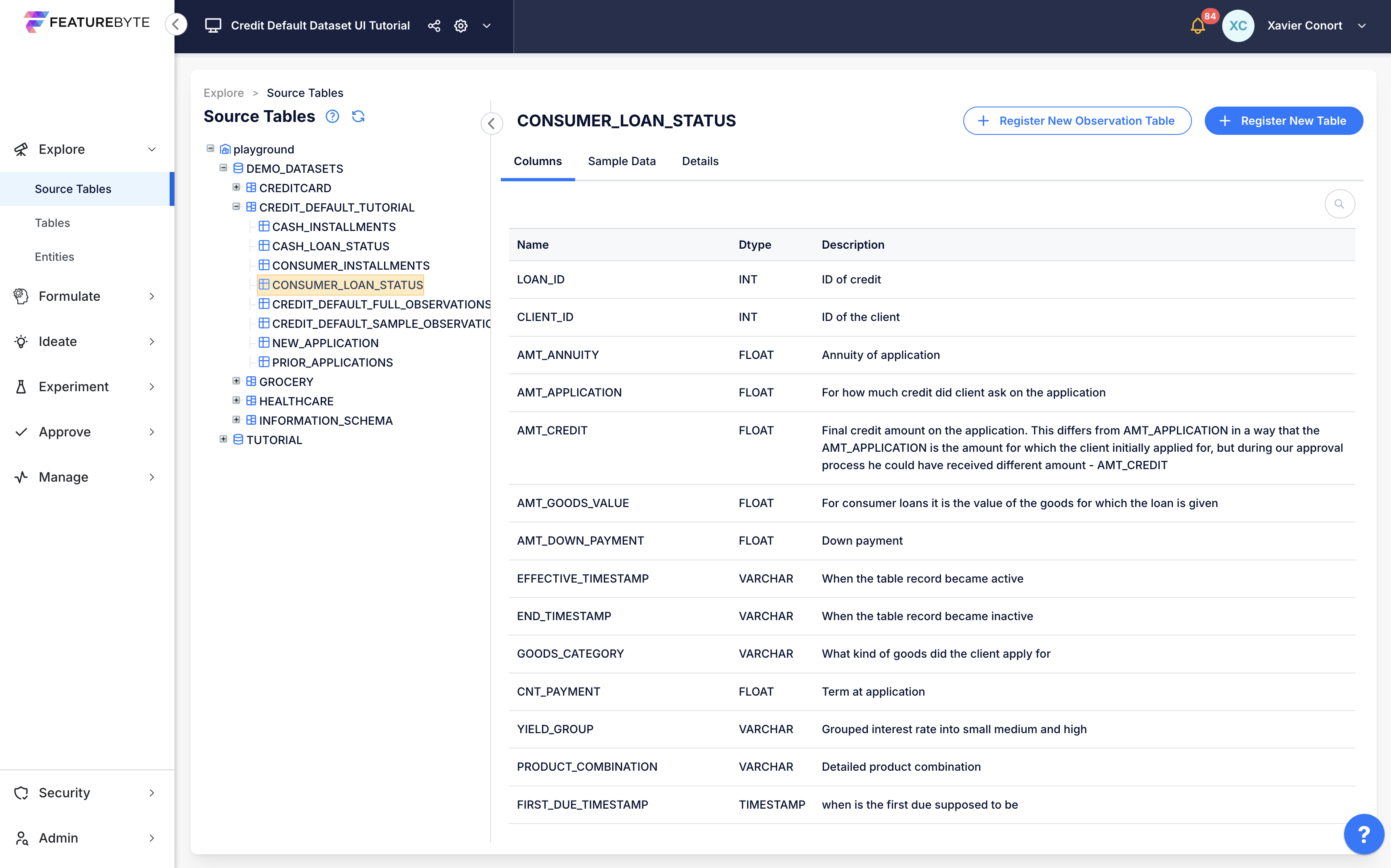The width and height of the screenshot is (1391, 868).
Task: Expand the CREDITCARD tree node
Action: click(x=236, y=187)
